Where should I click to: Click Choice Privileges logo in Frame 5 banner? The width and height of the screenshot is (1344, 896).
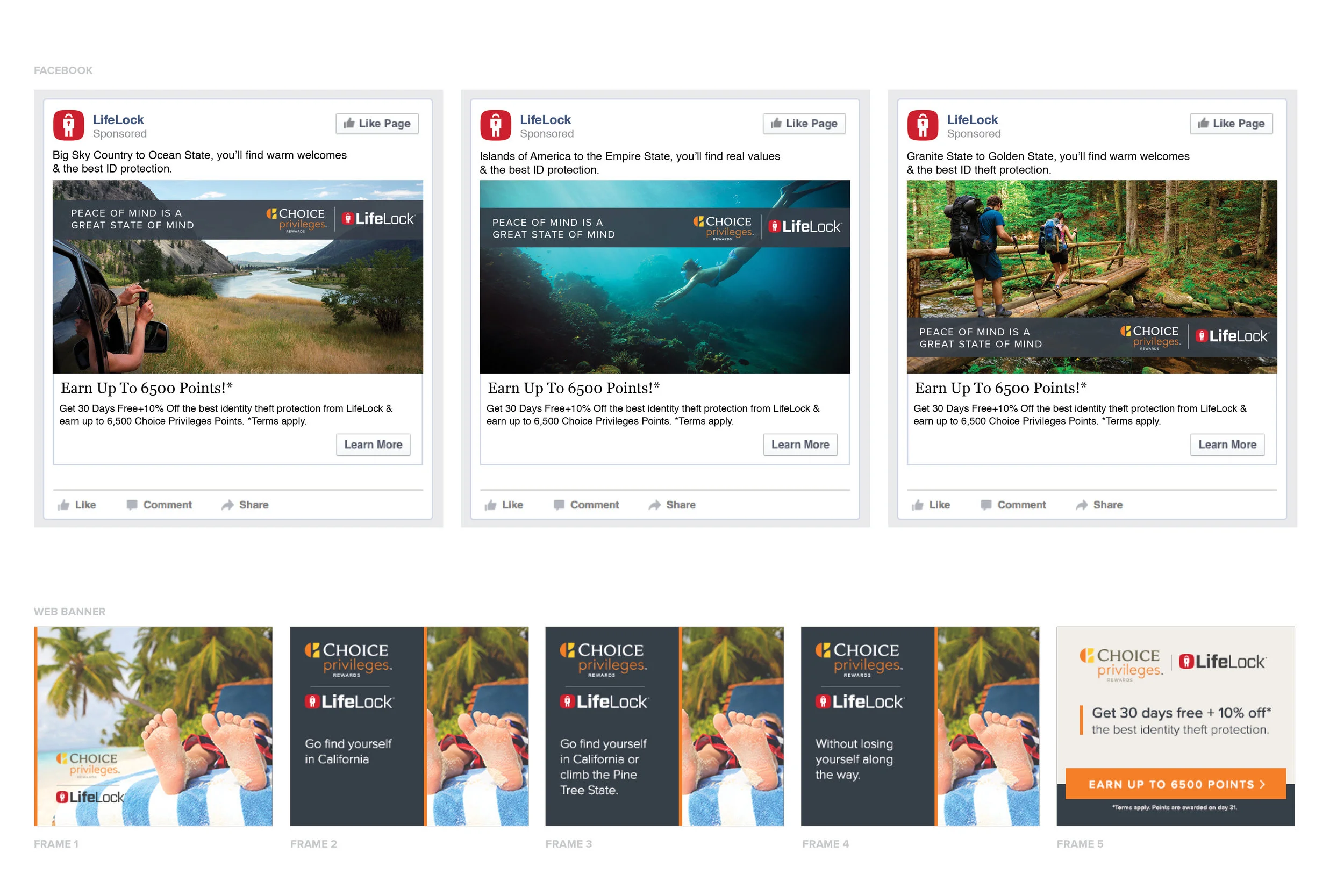(x=1120, y=664)
